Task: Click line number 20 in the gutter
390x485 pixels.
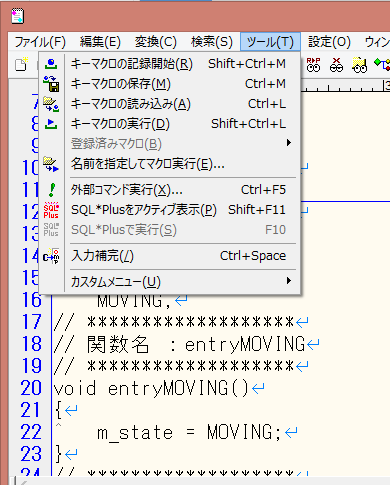Action: pos(31,388)
